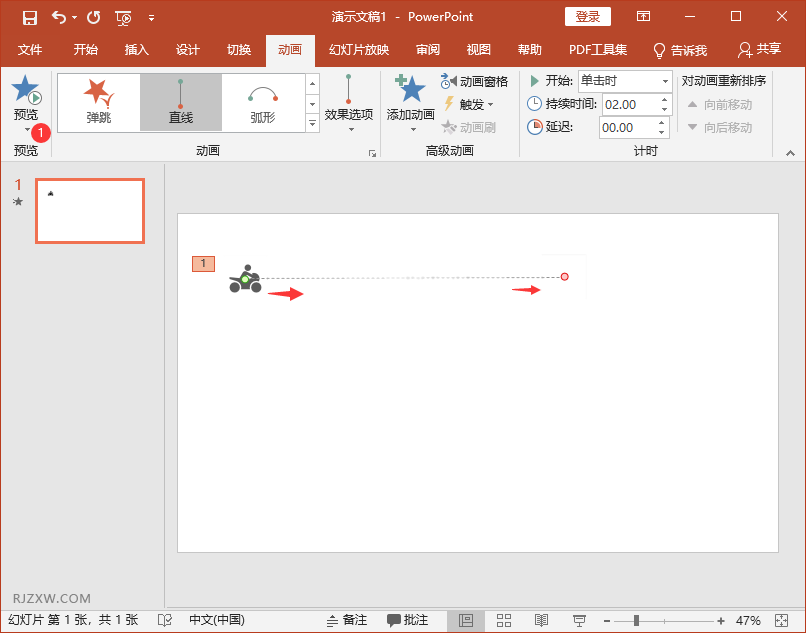Switch to the 切换 tab
This screenshot has height=633, width=806.
[239, 50]
